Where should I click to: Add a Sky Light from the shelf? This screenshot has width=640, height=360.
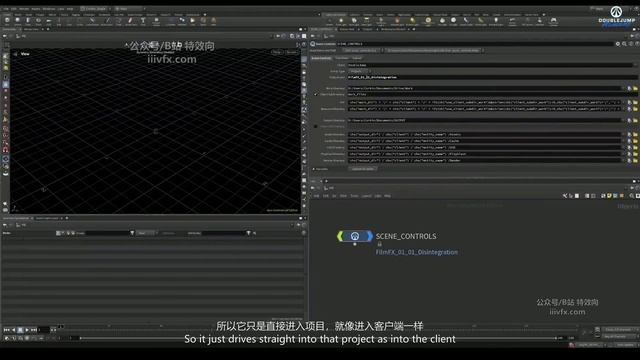(x=442, y=21)
